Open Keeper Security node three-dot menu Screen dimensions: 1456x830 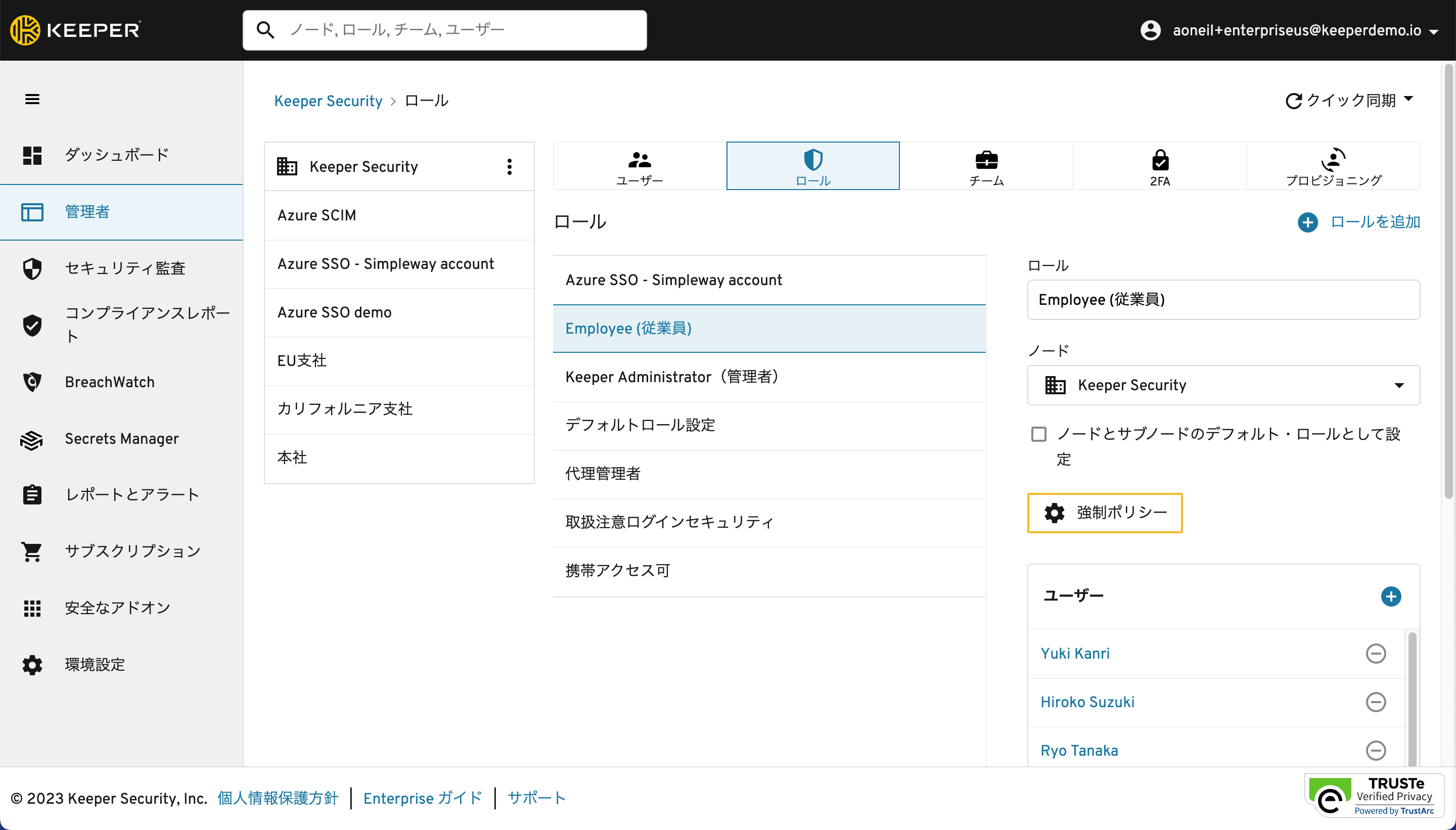click(x=509, y=166)
